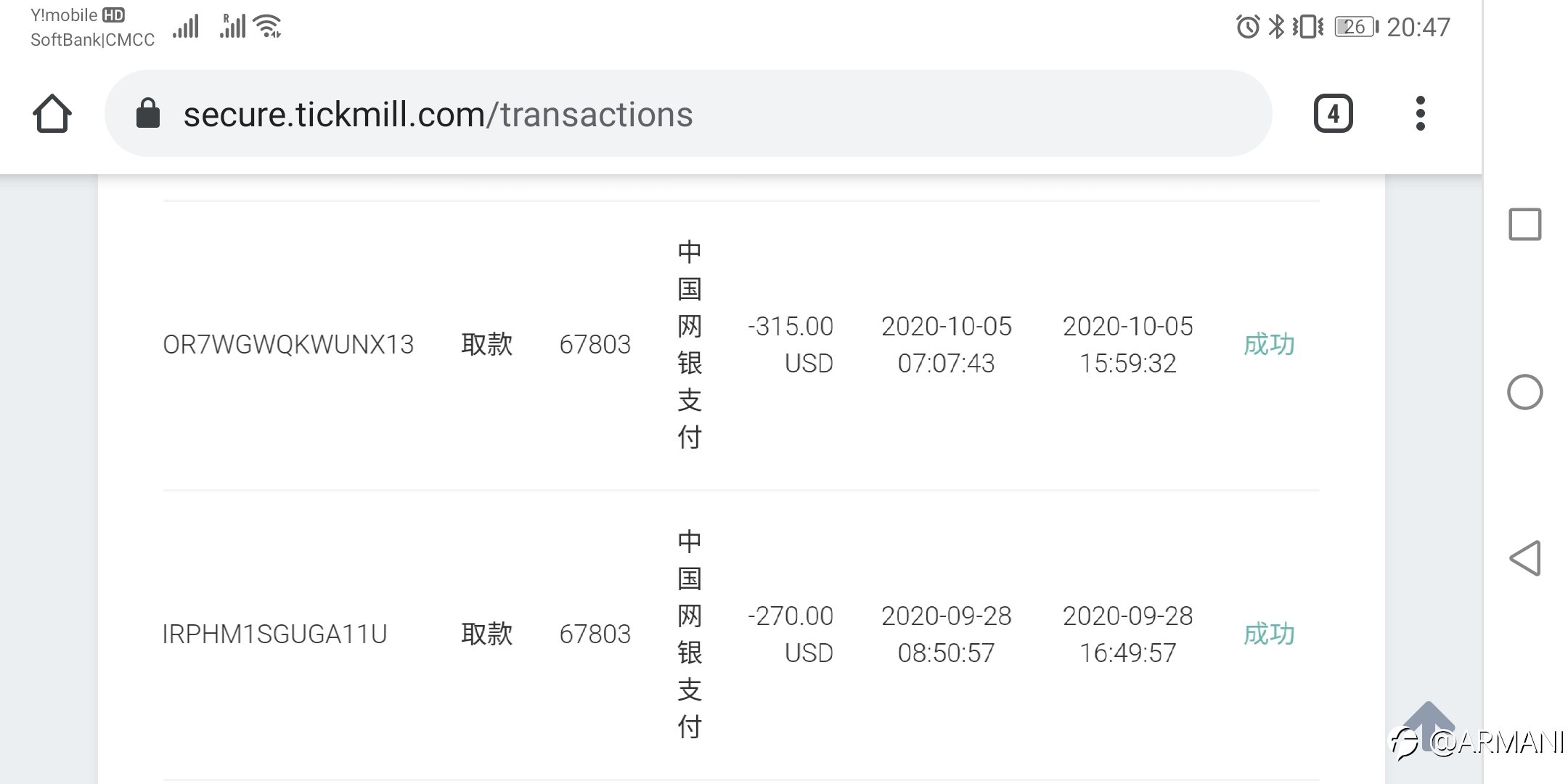Tap the battery level indicator showing 26
Image resolution: width=1568 pixels, height=784 pixels.
[x=1356, y=27]
